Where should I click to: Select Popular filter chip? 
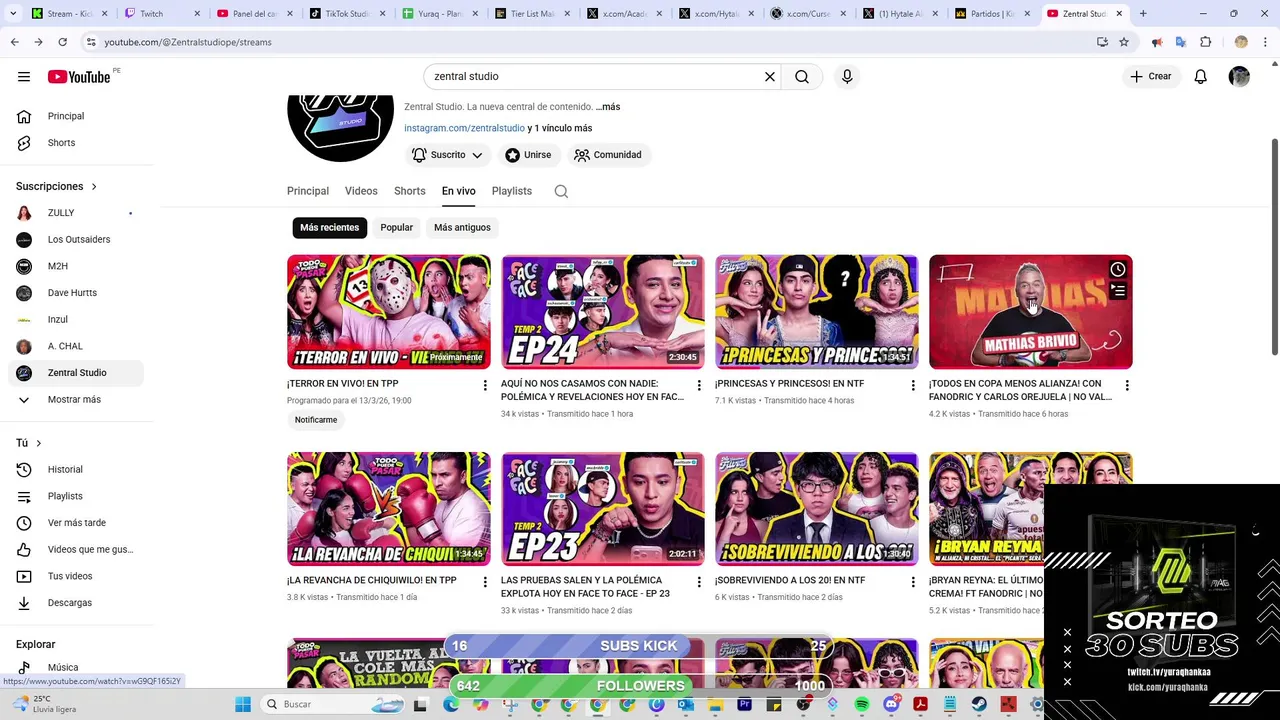(x=396, y=228)
